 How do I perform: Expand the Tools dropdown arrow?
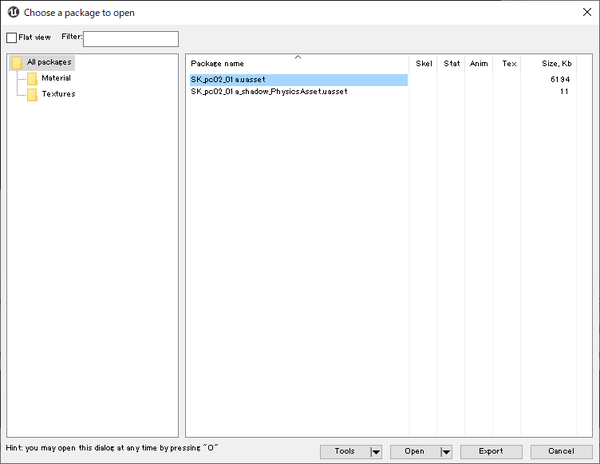376,452
